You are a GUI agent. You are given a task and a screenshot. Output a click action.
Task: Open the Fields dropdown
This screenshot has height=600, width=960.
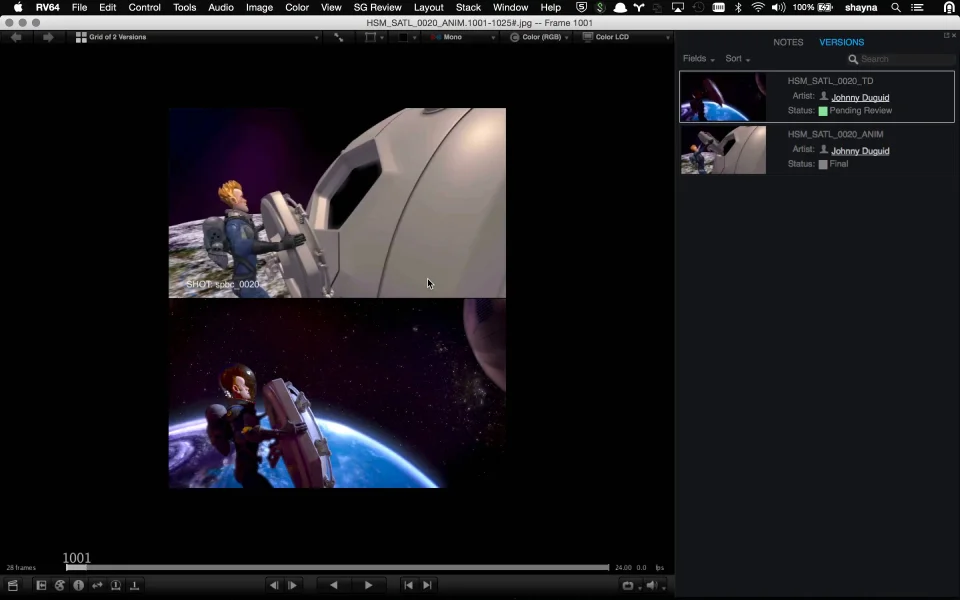click(x=699, y=59)
